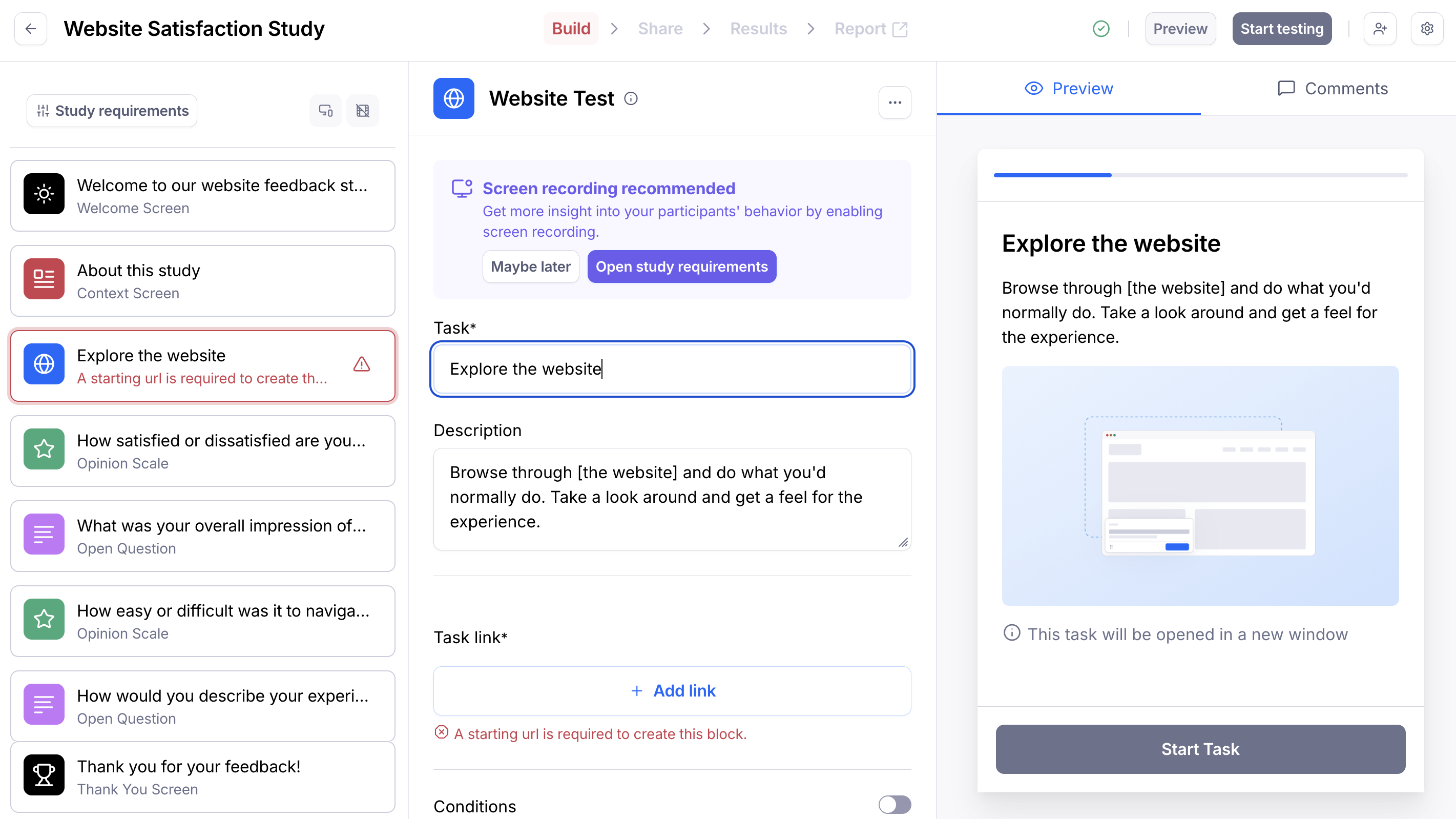Click the back arrow icon
This screenshot has width=1456, height=819.
pos(31,29)
